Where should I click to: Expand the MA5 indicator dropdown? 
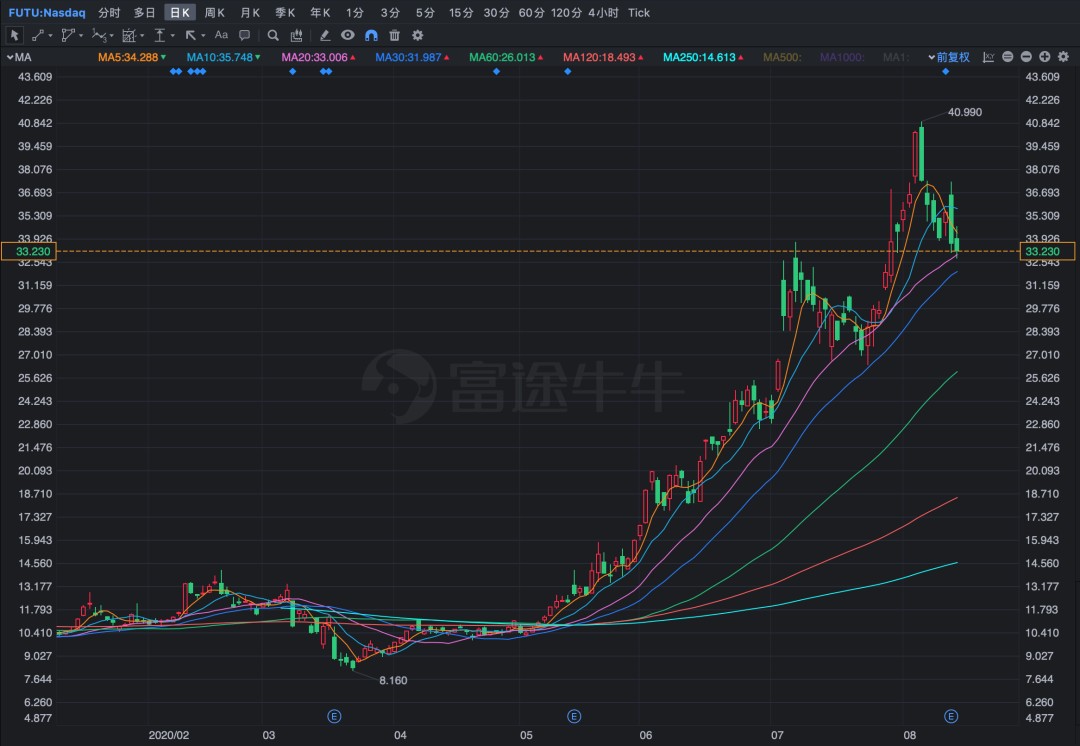point(165,57)
